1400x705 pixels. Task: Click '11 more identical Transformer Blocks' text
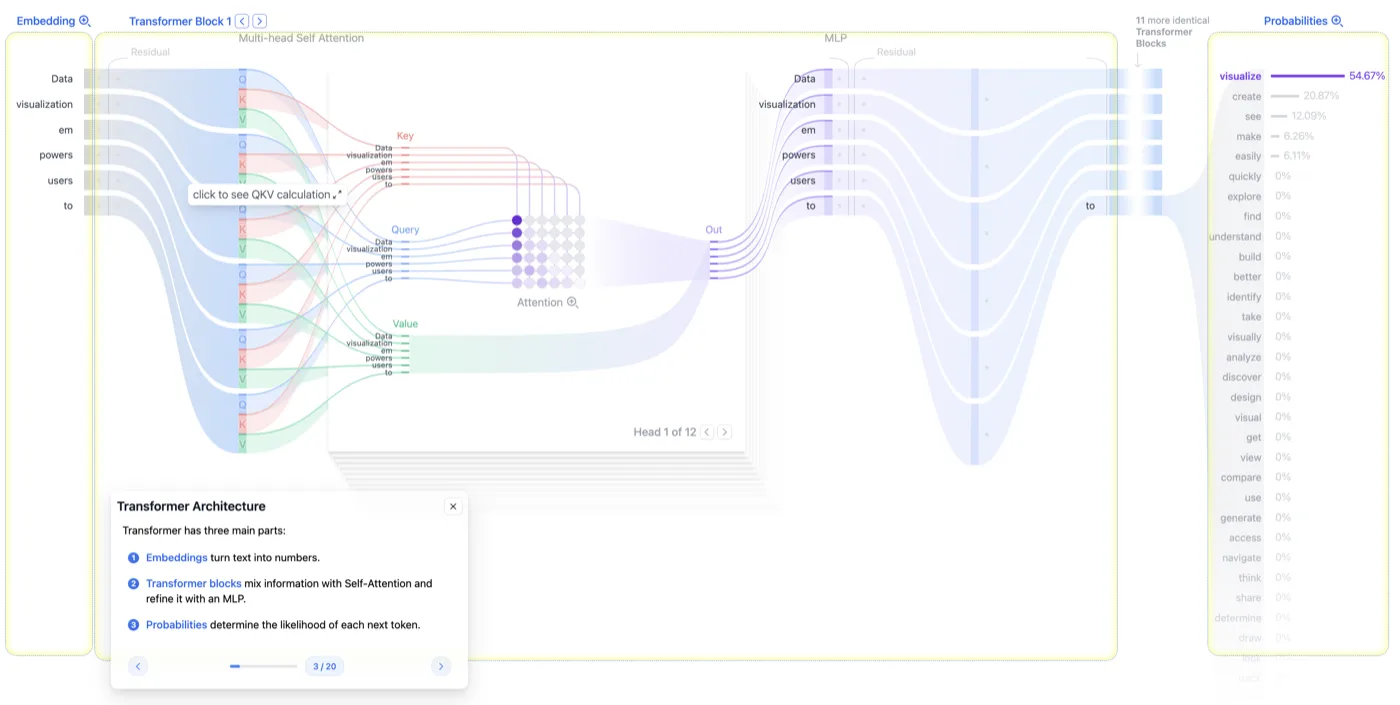1172,32
